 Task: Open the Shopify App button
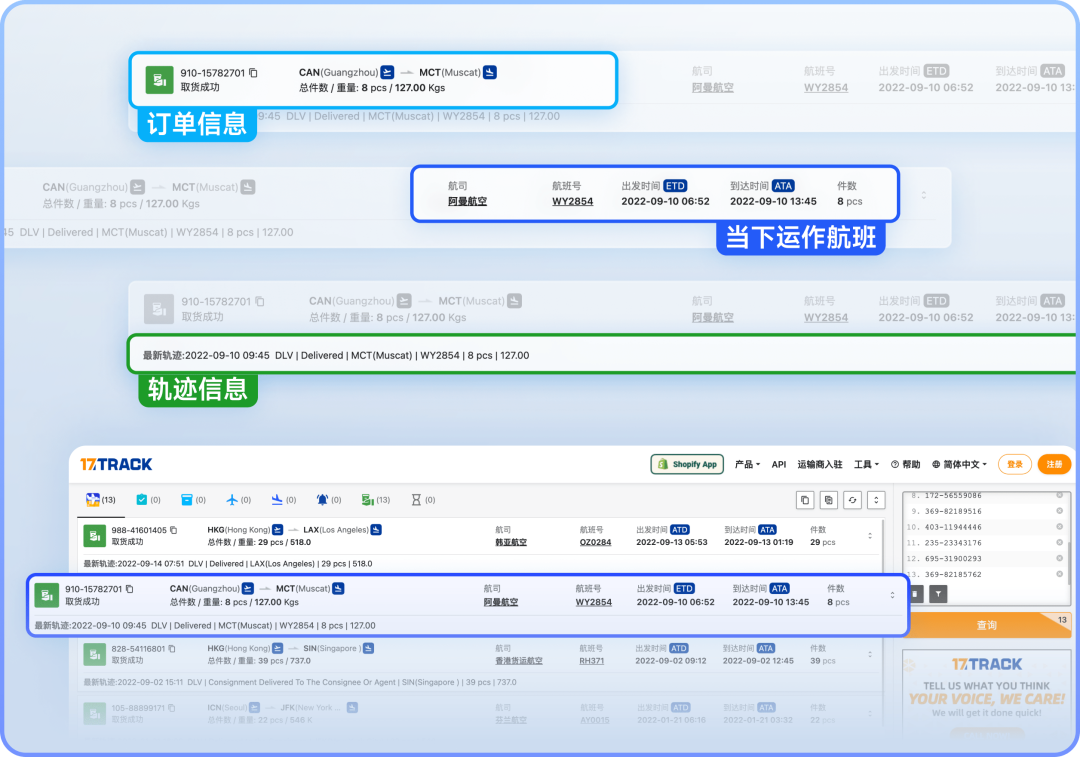[x=687, y=464]
